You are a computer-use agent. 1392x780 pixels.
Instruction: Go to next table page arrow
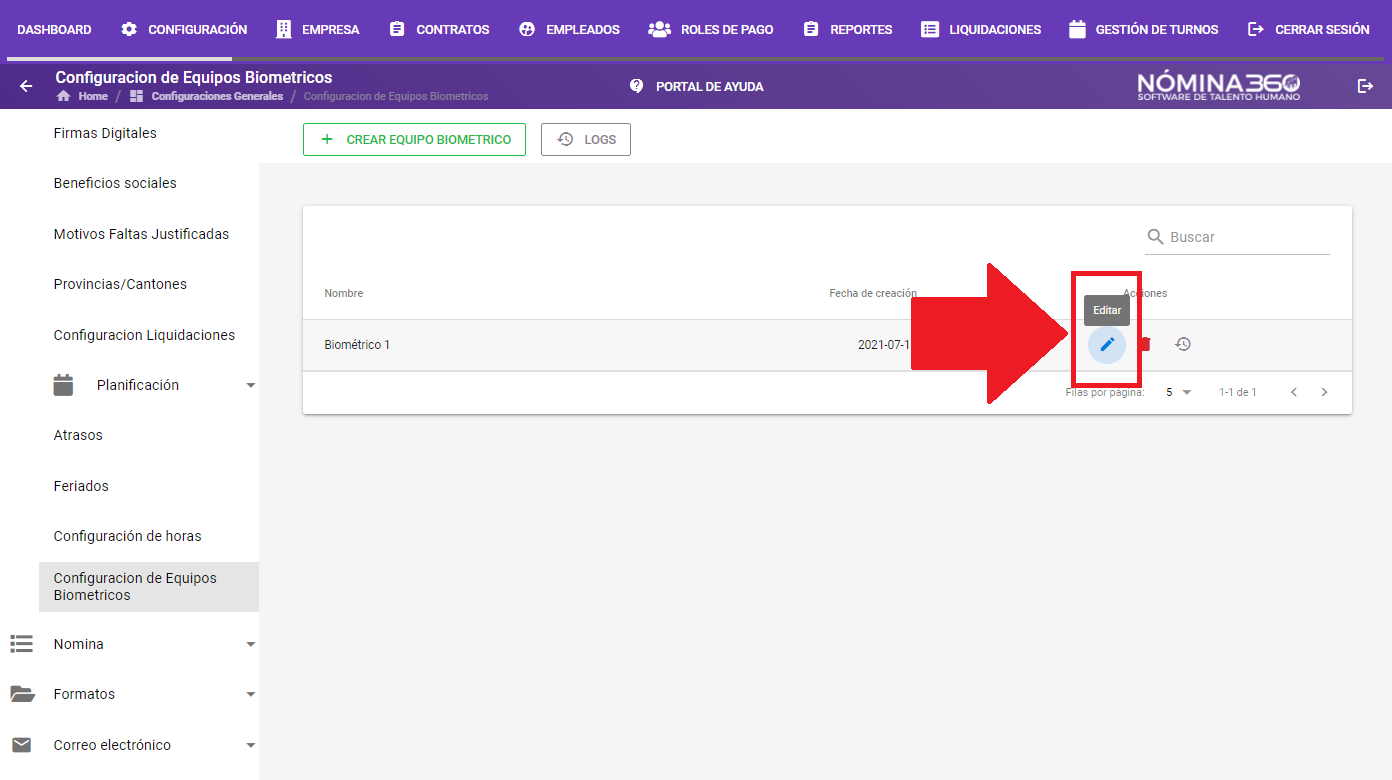[1324, 392]
